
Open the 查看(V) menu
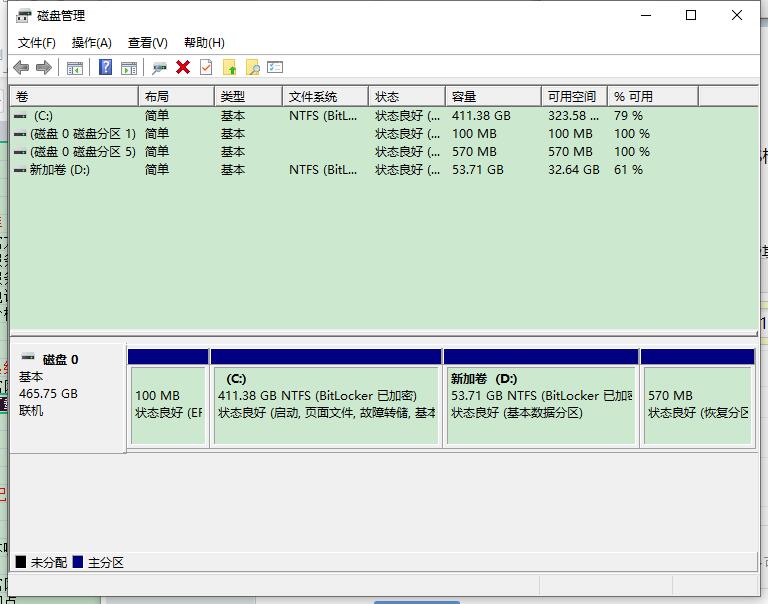tap(147, 43)
